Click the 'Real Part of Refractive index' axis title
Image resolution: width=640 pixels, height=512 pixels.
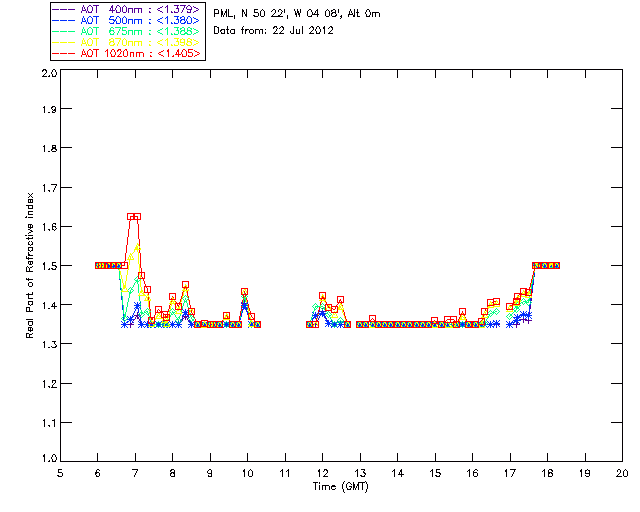tap(29, 265)
